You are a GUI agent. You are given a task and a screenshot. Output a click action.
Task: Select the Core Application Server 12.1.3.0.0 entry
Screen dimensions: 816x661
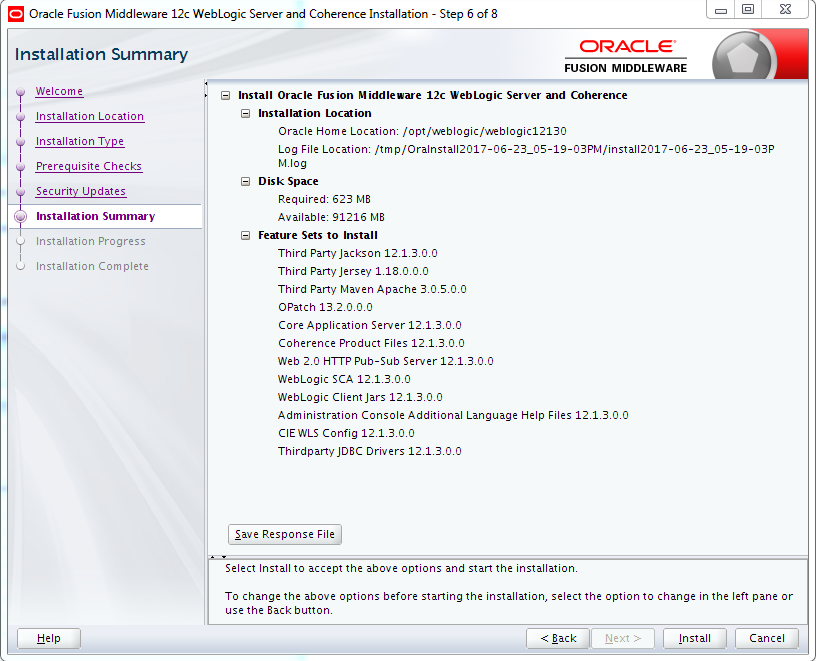369,325
